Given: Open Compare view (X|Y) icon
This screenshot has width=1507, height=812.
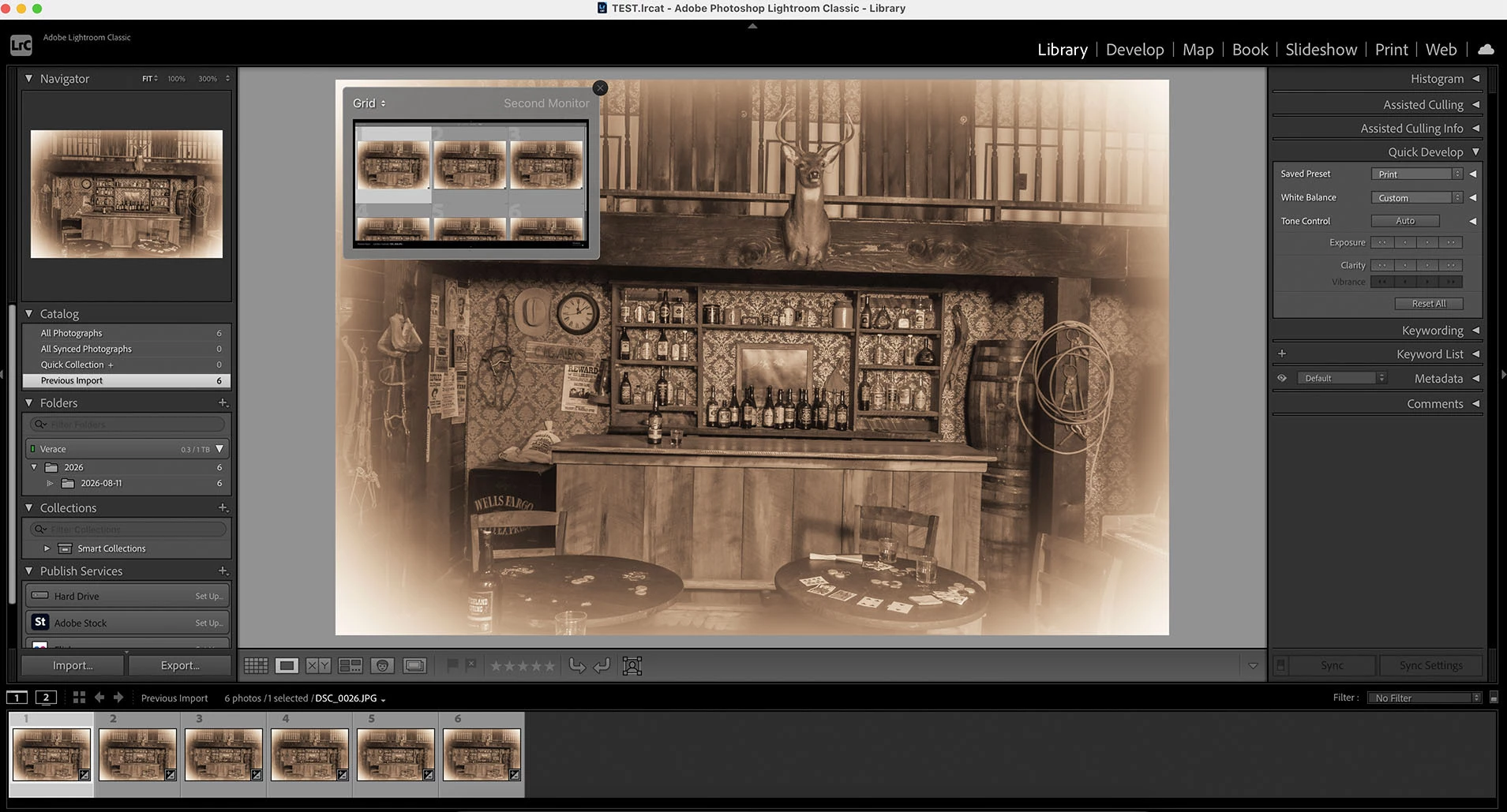Looking at the screenshot, I should click(318, 665).
